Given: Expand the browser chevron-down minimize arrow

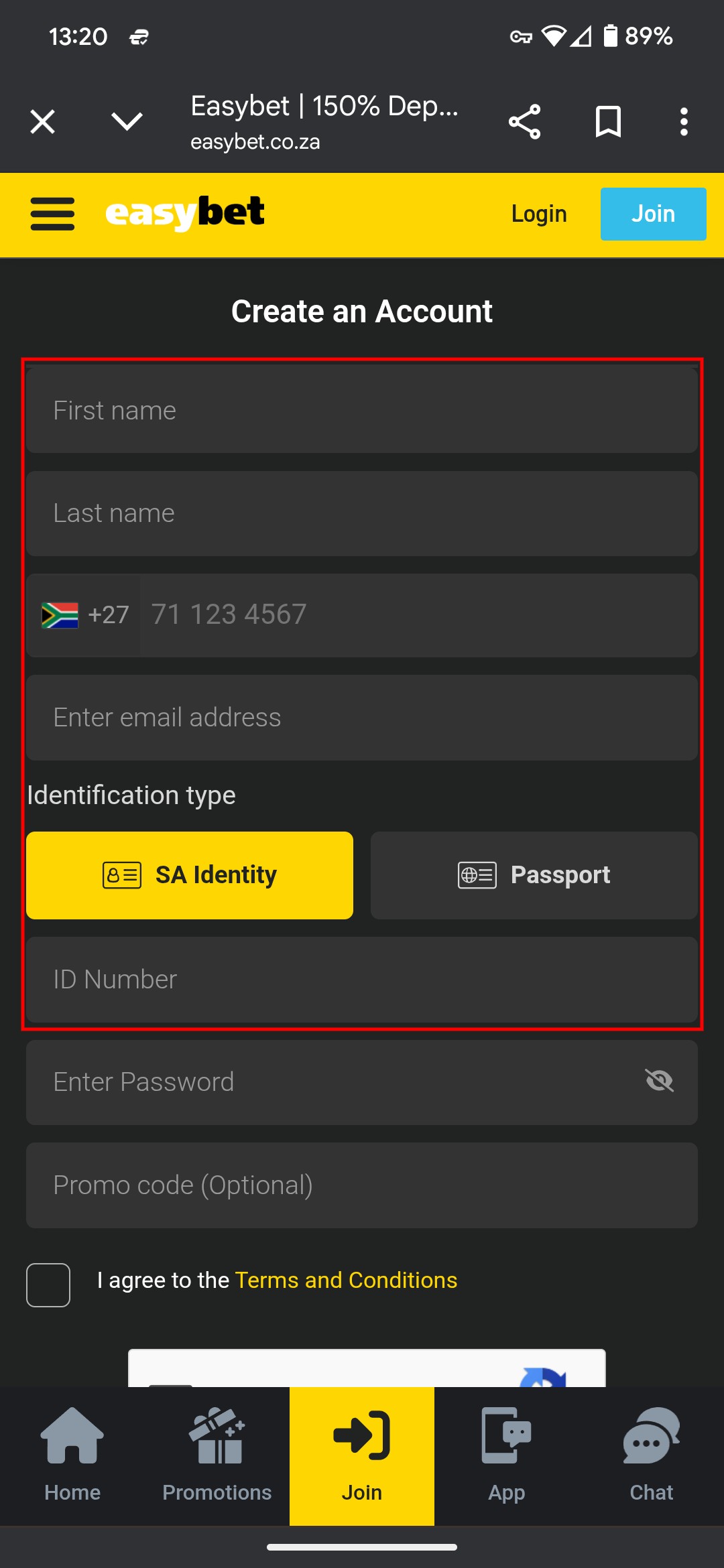Looking at the screenshot, I should [x=127, y=121].
